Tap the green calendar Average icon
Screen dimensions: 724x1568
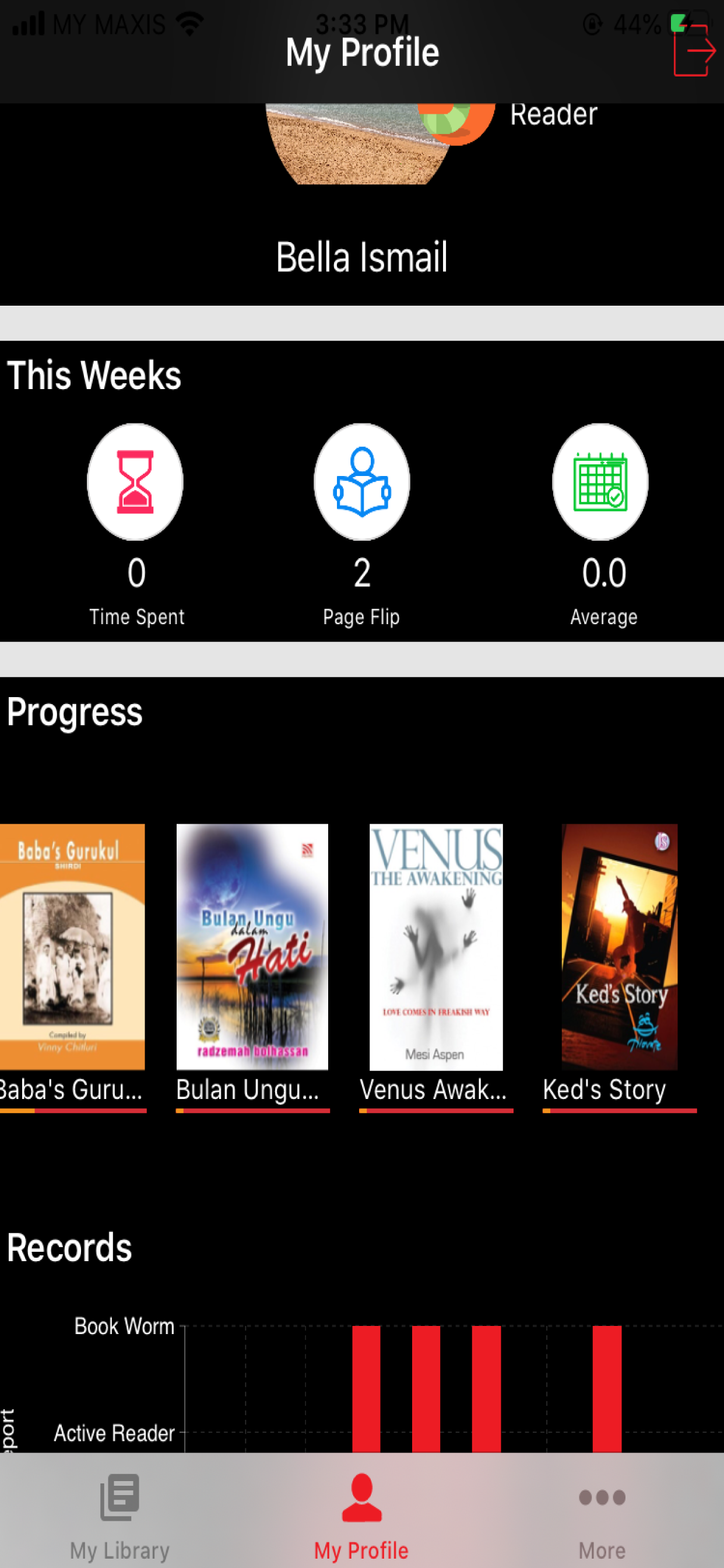pos(600,481)
